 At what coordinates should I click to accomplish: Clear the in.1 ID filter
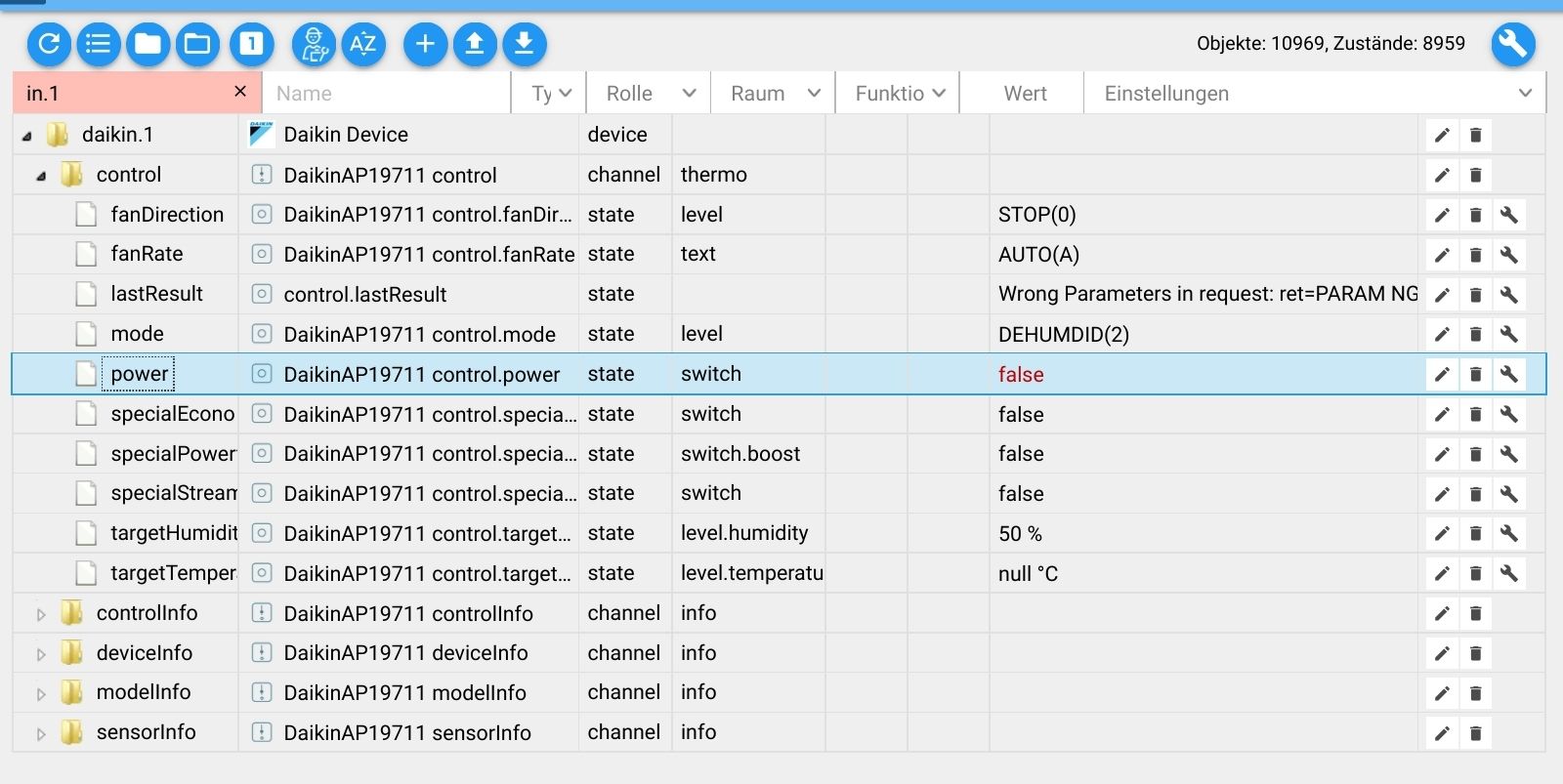[240, 92]
